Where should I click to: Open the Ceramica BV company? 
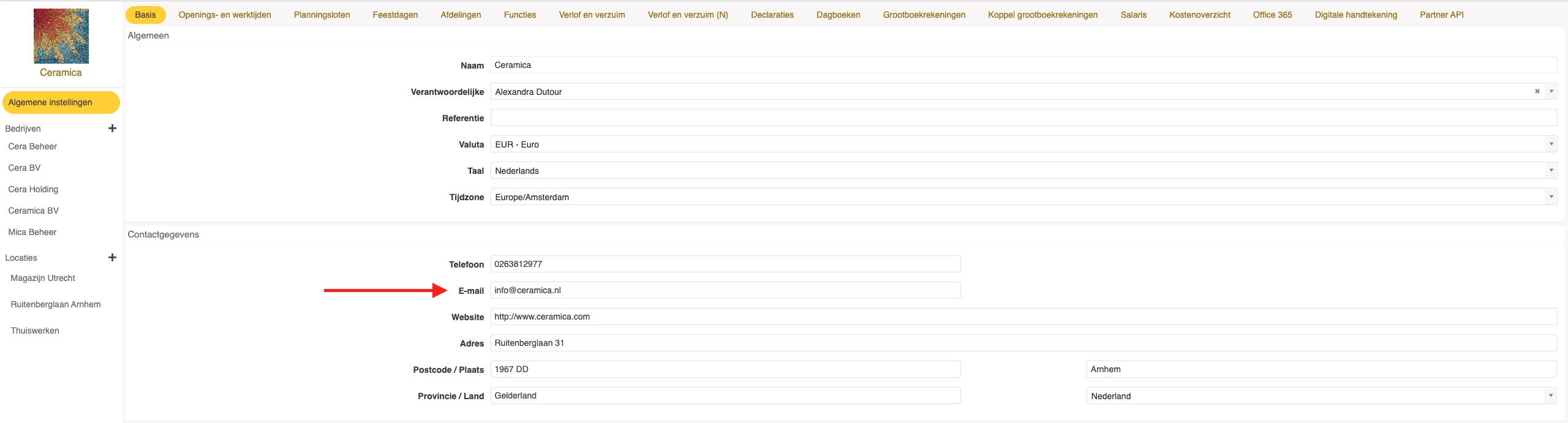(x=34, y=211)
